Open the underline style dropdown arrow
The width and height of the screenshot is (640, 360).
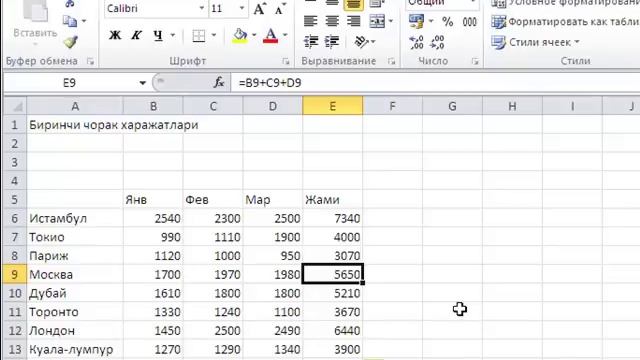point(173,36)
